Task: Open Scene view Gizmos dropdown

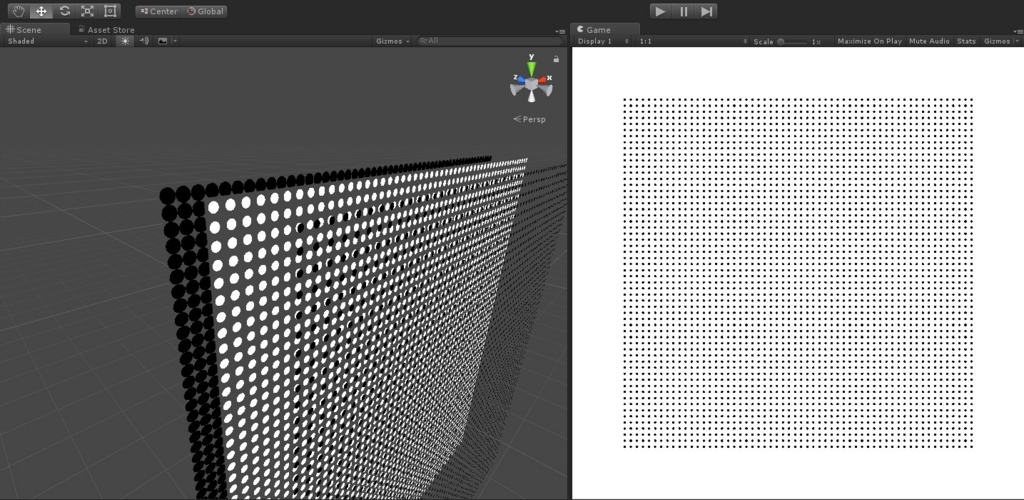Action: point(392,40)
